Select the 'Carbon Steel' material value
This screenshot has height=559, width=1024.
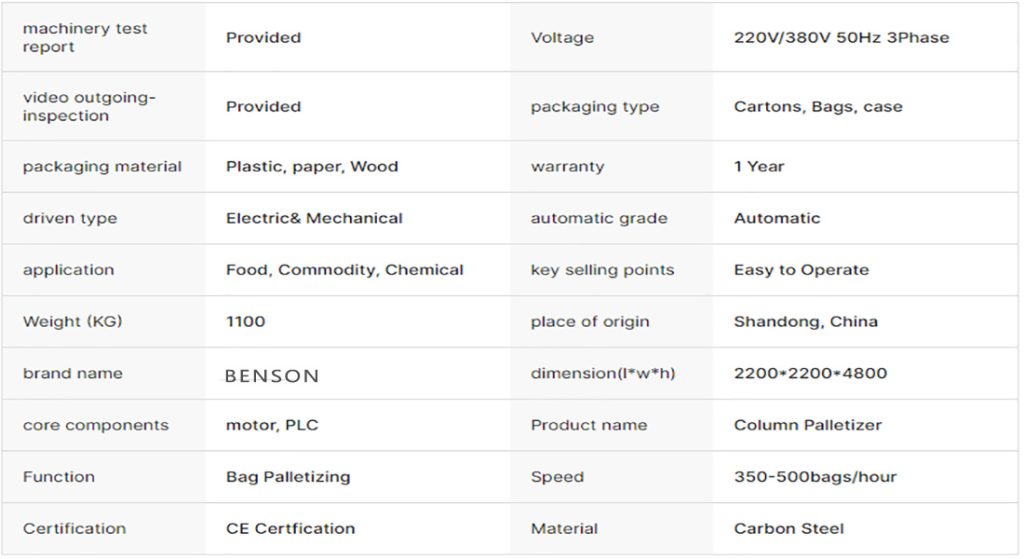(789, 528)
